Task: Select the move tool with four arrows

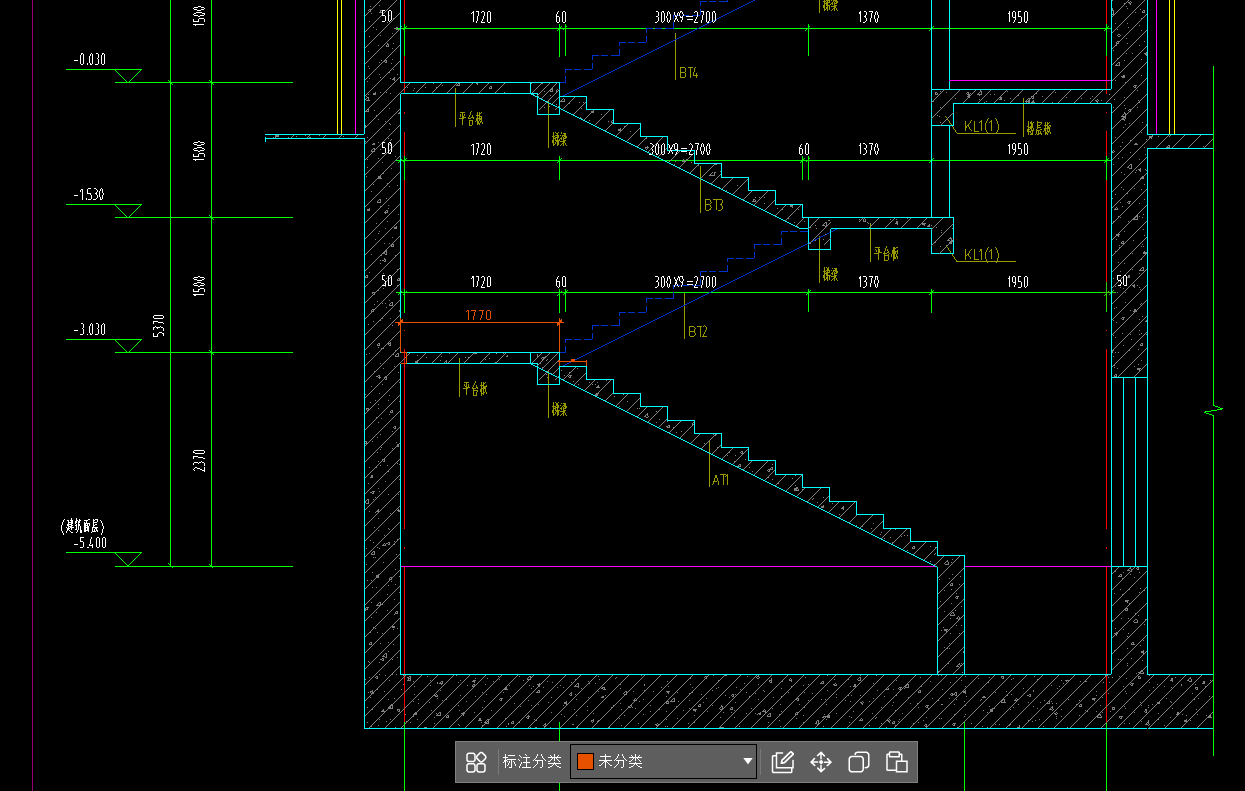Action: pyautogui.click(x=821, y=762)
